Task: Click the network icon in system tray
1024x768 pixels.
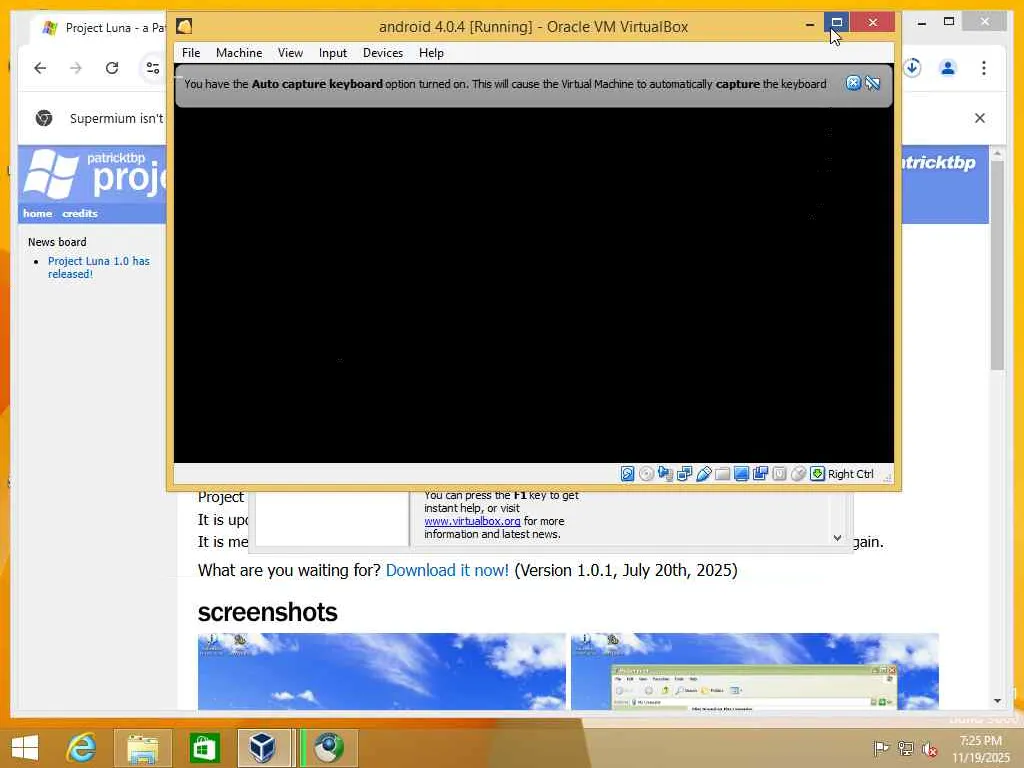Action: pos(905,748)
